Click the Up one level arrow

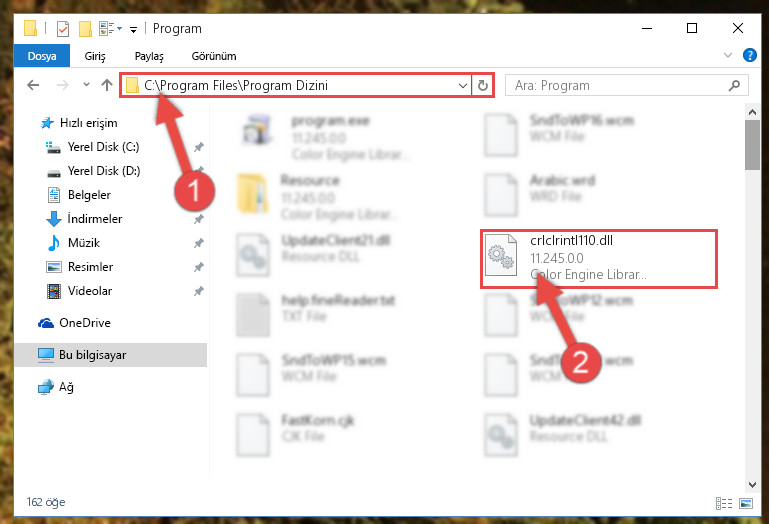pos(107,85)
